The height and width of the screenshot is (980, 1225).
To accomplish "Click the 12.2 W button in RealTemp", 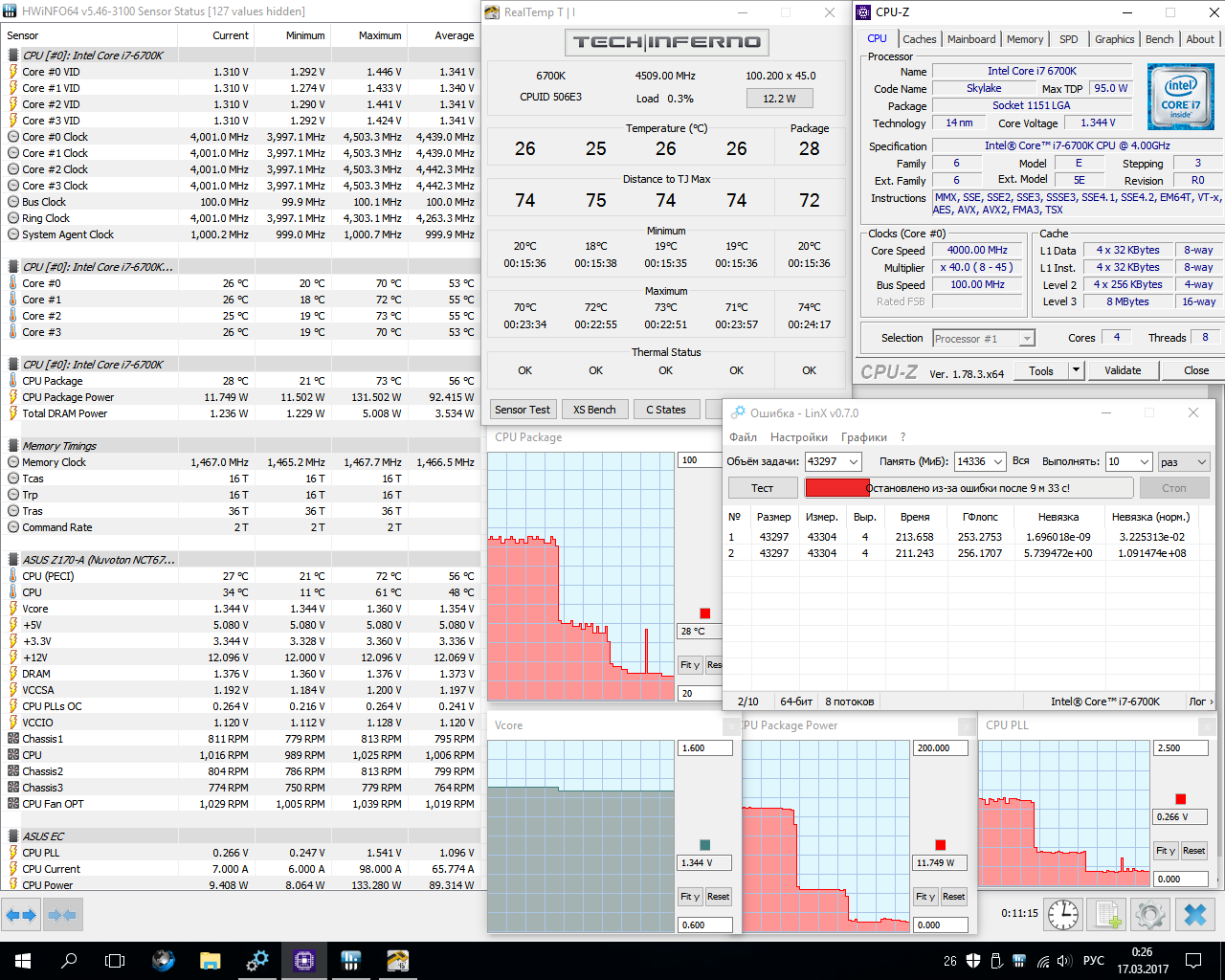I will point(779,98).
